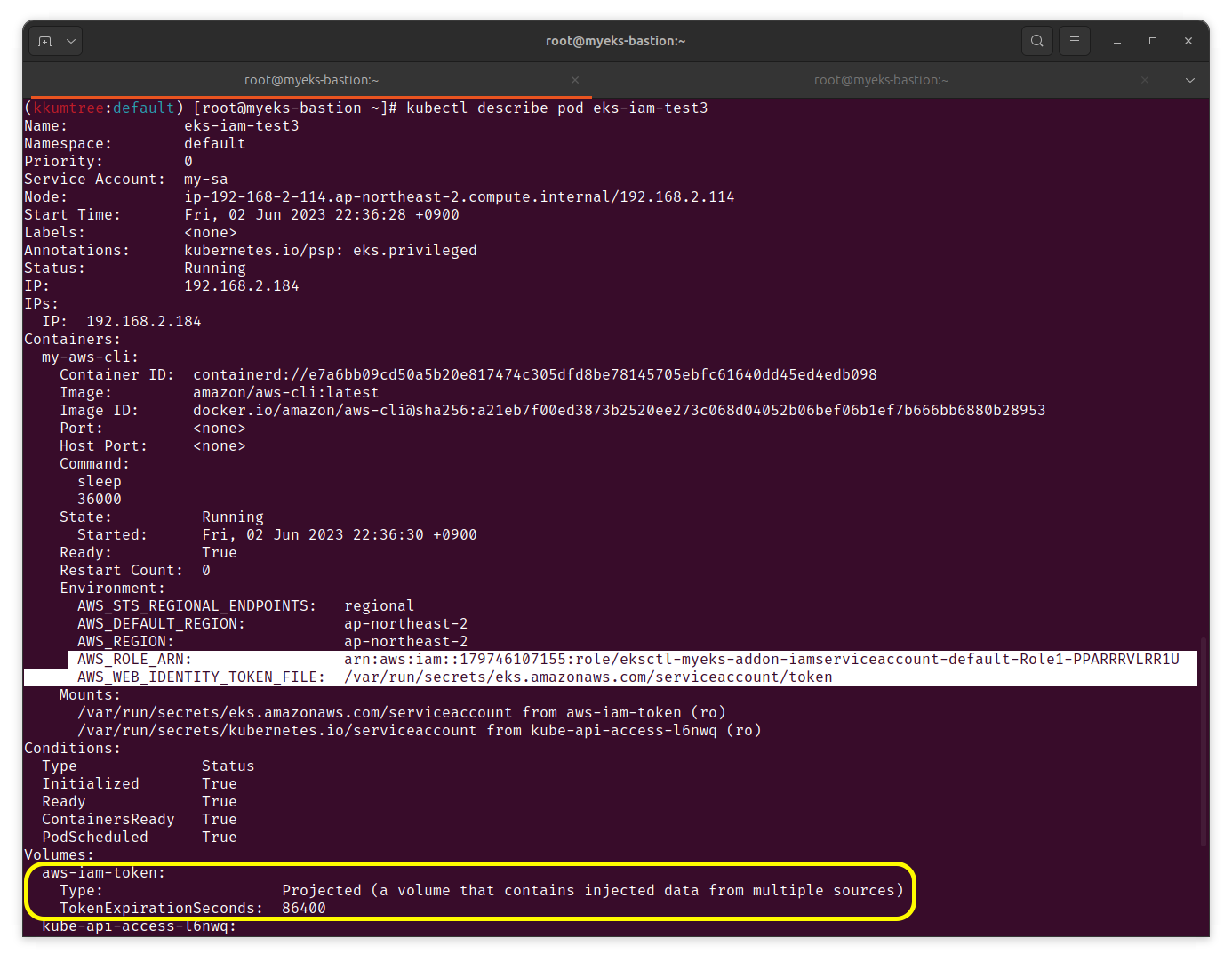Click the kube-api-access-l6nwq mount path line
1232x962 pixels.
[420, 730]
